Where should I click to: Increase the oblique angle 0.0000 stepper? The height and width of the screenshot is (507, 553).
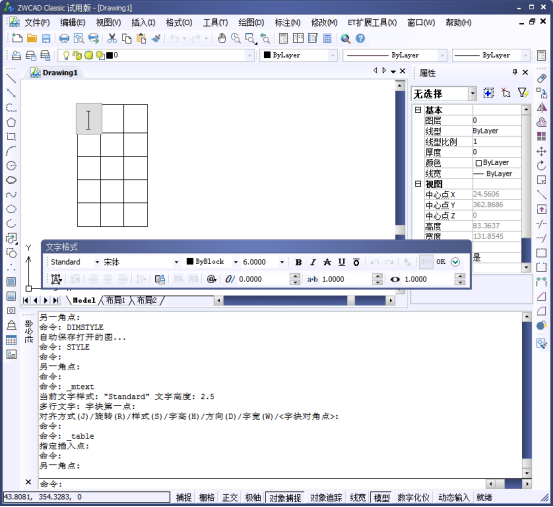pos(295,276)
